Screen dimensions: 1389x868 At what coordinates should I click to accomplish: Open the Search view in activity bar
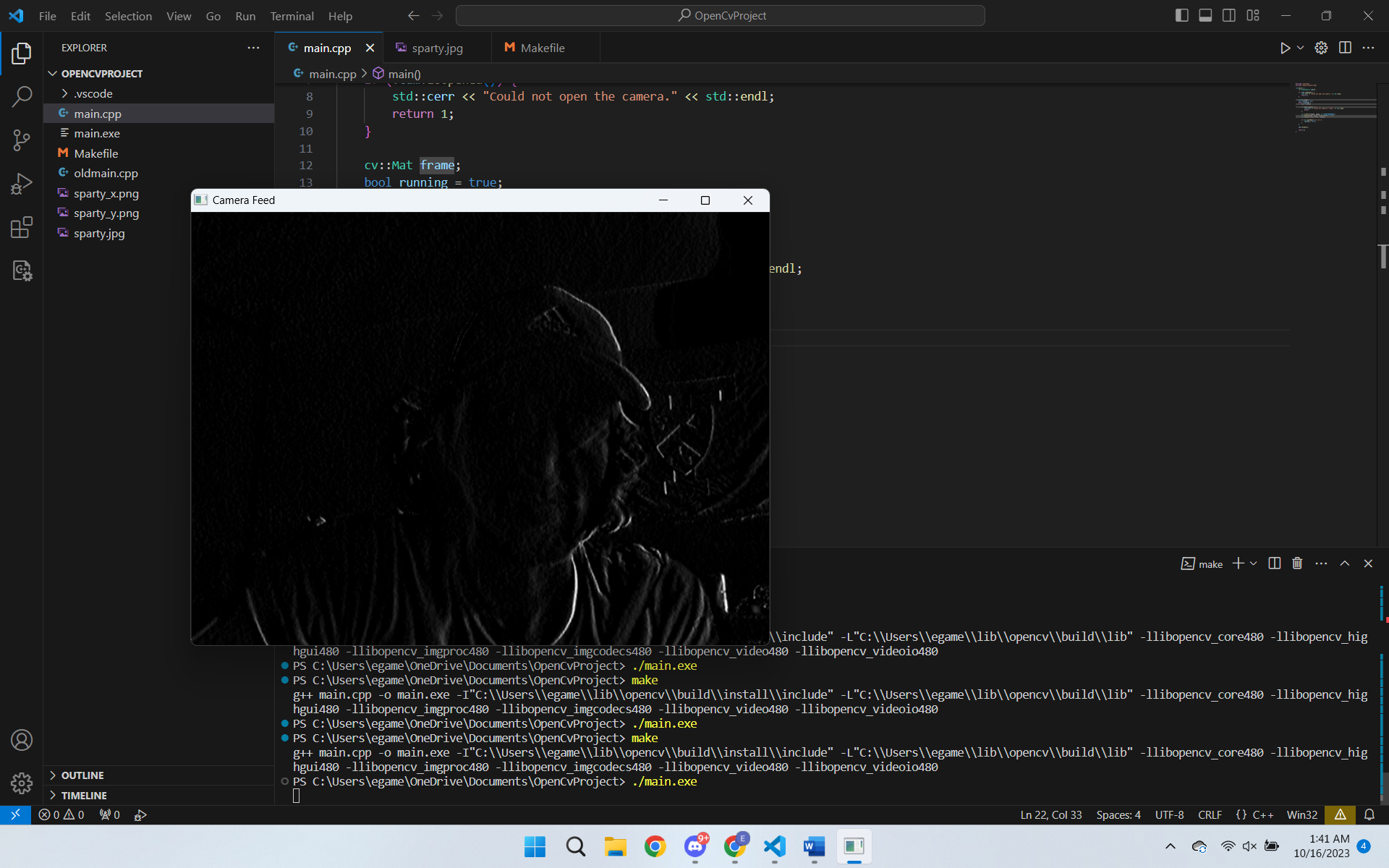(x=22, y=96)
